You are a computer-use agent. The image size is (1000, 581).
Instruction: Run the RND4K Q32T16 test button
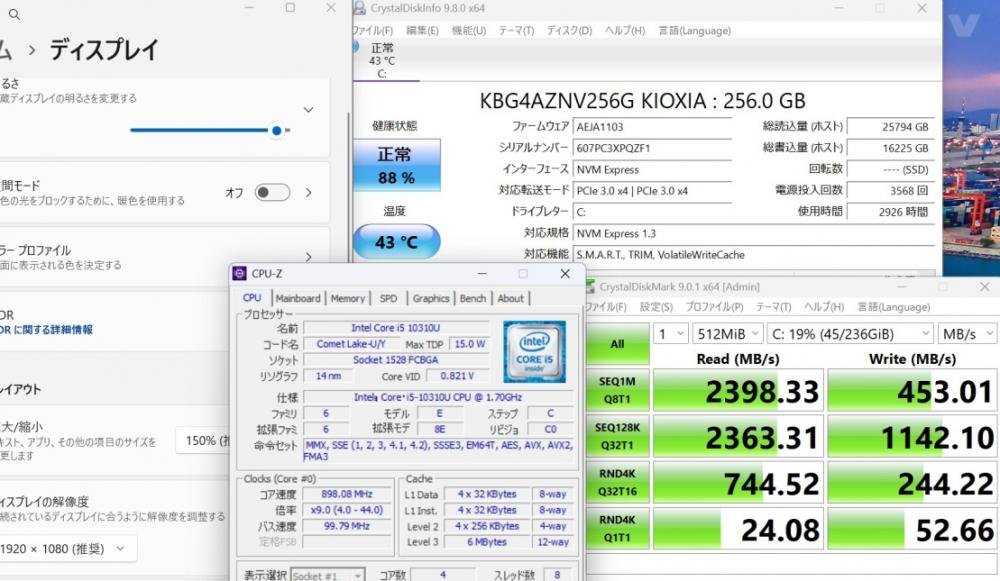[x=617, y=483]
